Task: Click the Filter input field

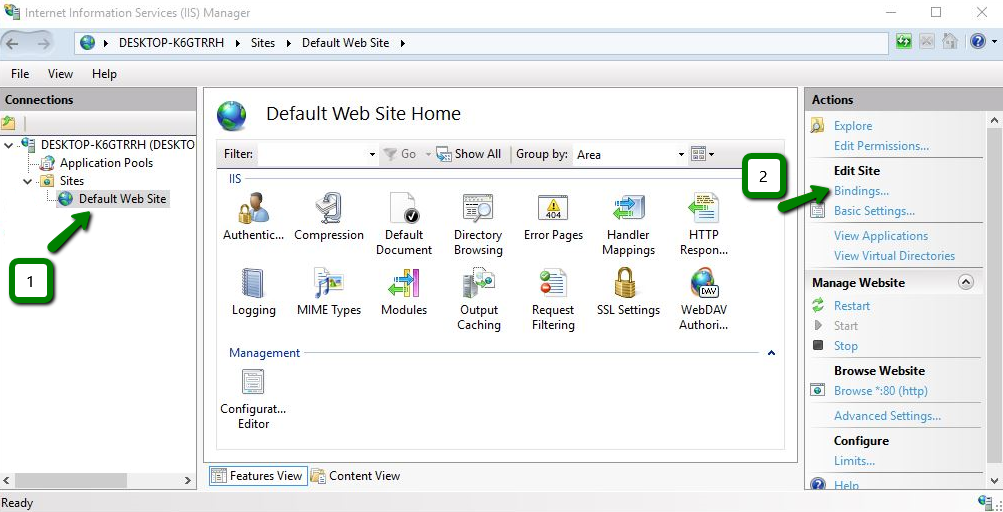Action: (x=312, y=154)
